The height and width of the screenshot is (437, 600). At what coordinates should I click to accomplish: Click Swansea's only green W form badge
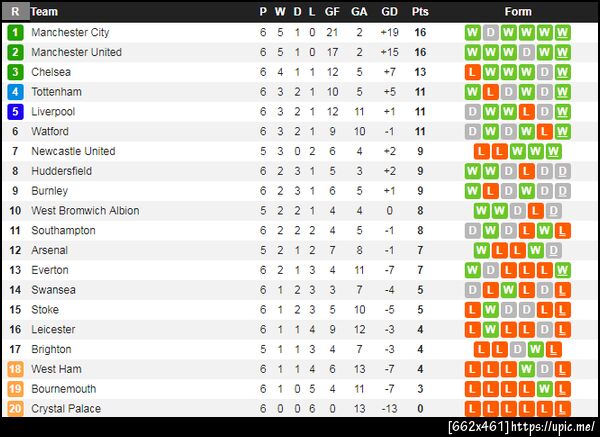[508, 290]
